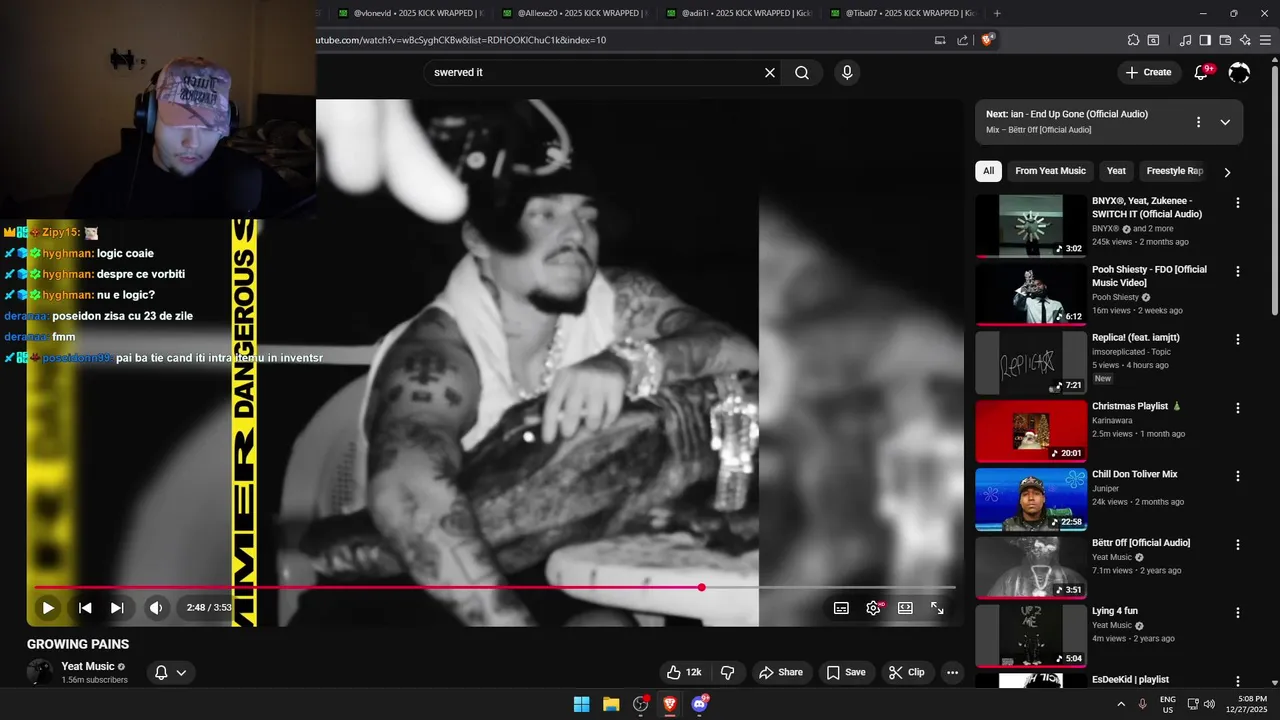Switch to @Tiba07 KICK WRAPPED tab
Screen dimensions: 1280x720
902,13
